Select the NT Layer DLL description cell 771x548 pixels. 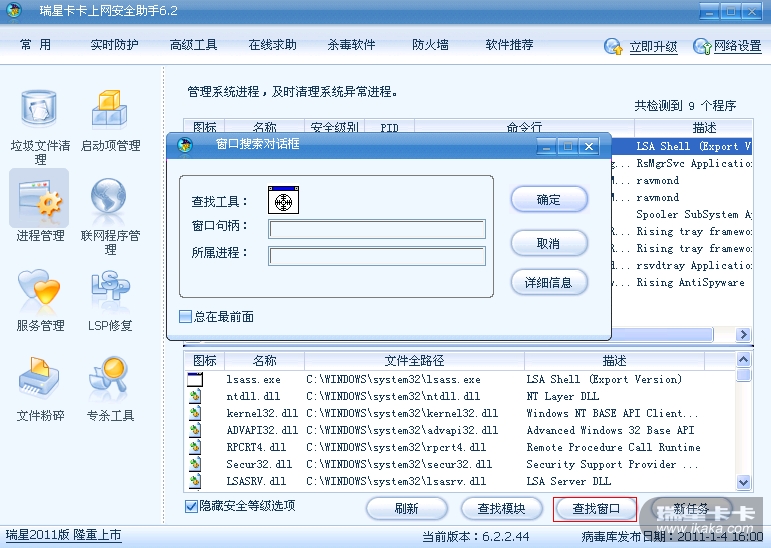pos(563,396)
